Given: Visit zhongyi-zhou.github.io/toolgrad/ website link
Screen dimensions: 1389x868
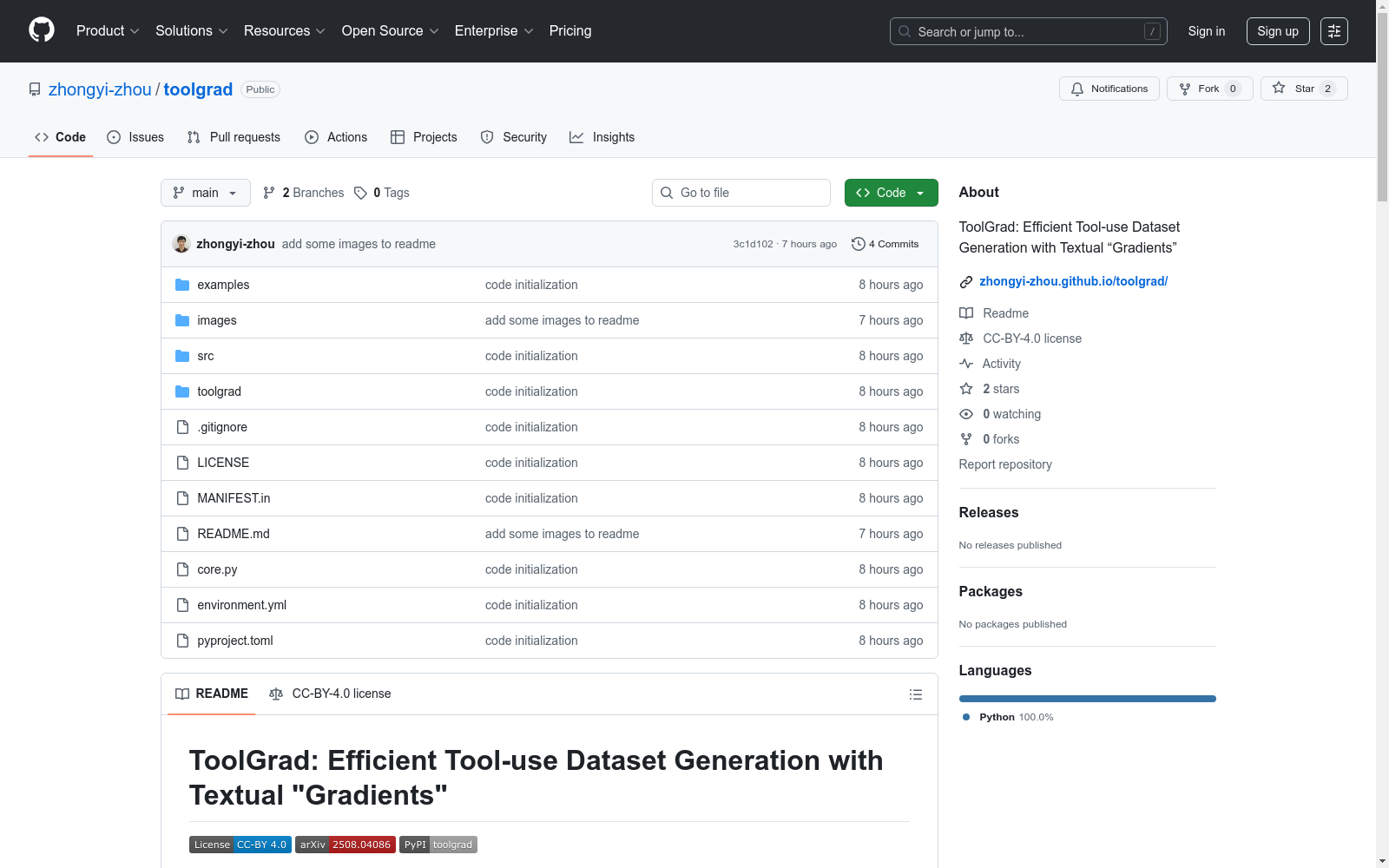Looking at the screenshot, I should 1073,281.
